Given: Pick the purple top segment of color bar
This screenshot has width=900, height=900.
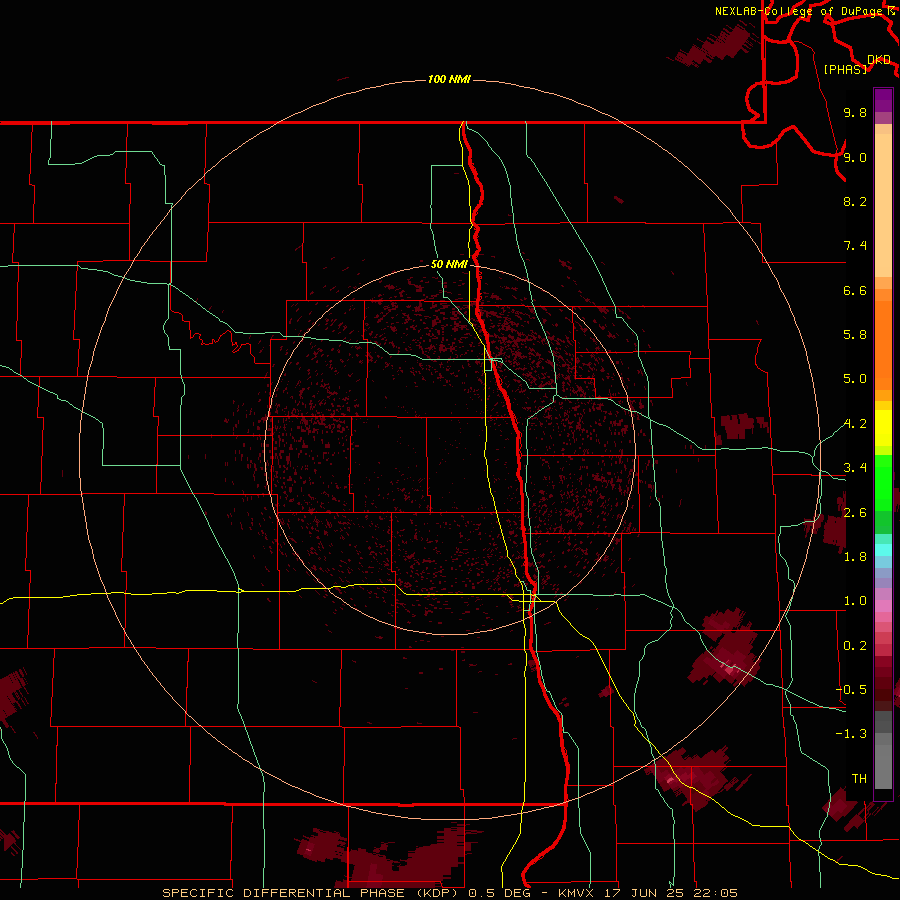Looking at the screenshot, I should pyautogui.click(x=883, y=100).
